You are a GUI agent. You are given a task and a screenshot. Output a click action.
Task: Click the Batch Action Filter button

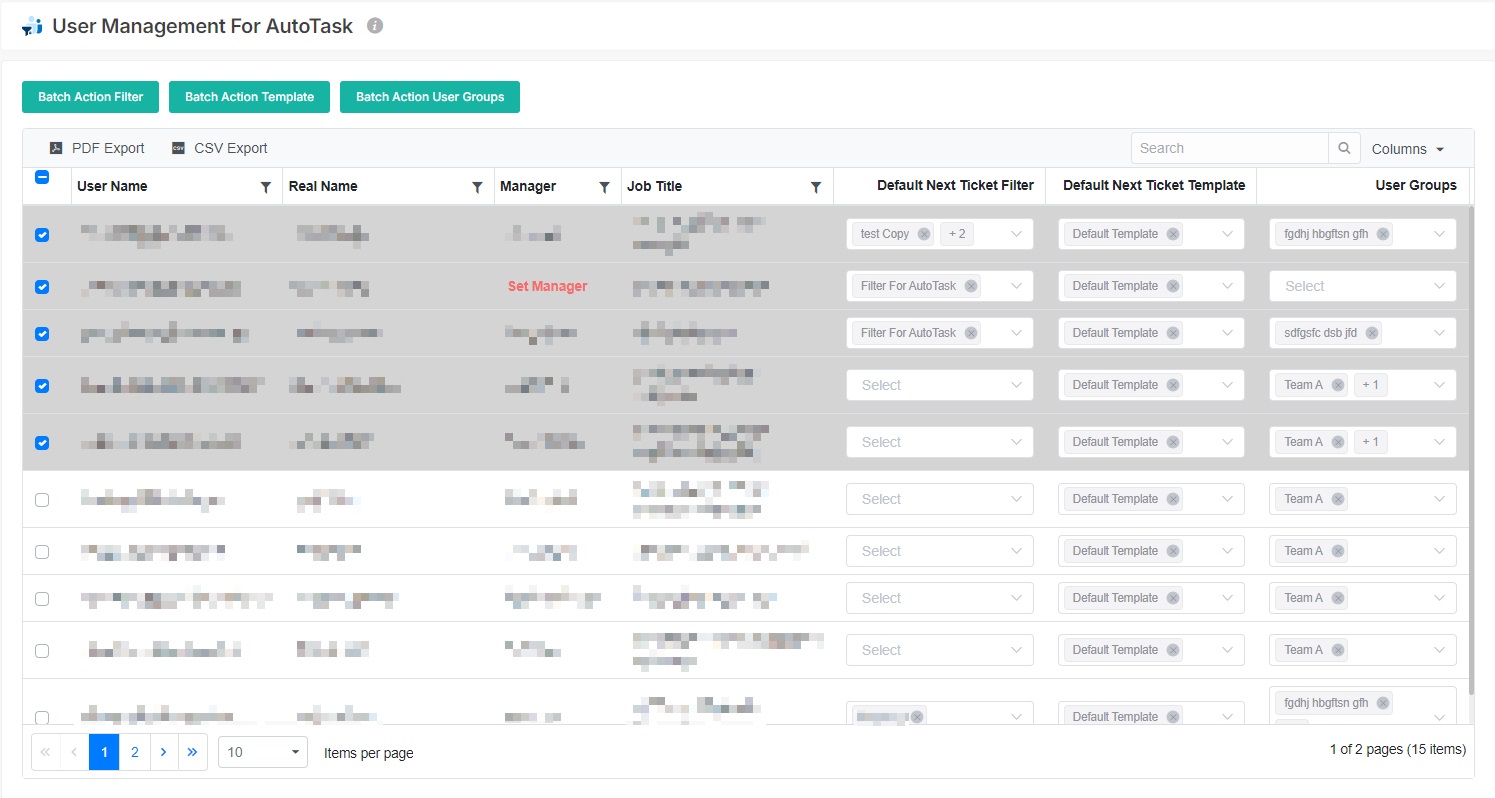tap(90, 97)
